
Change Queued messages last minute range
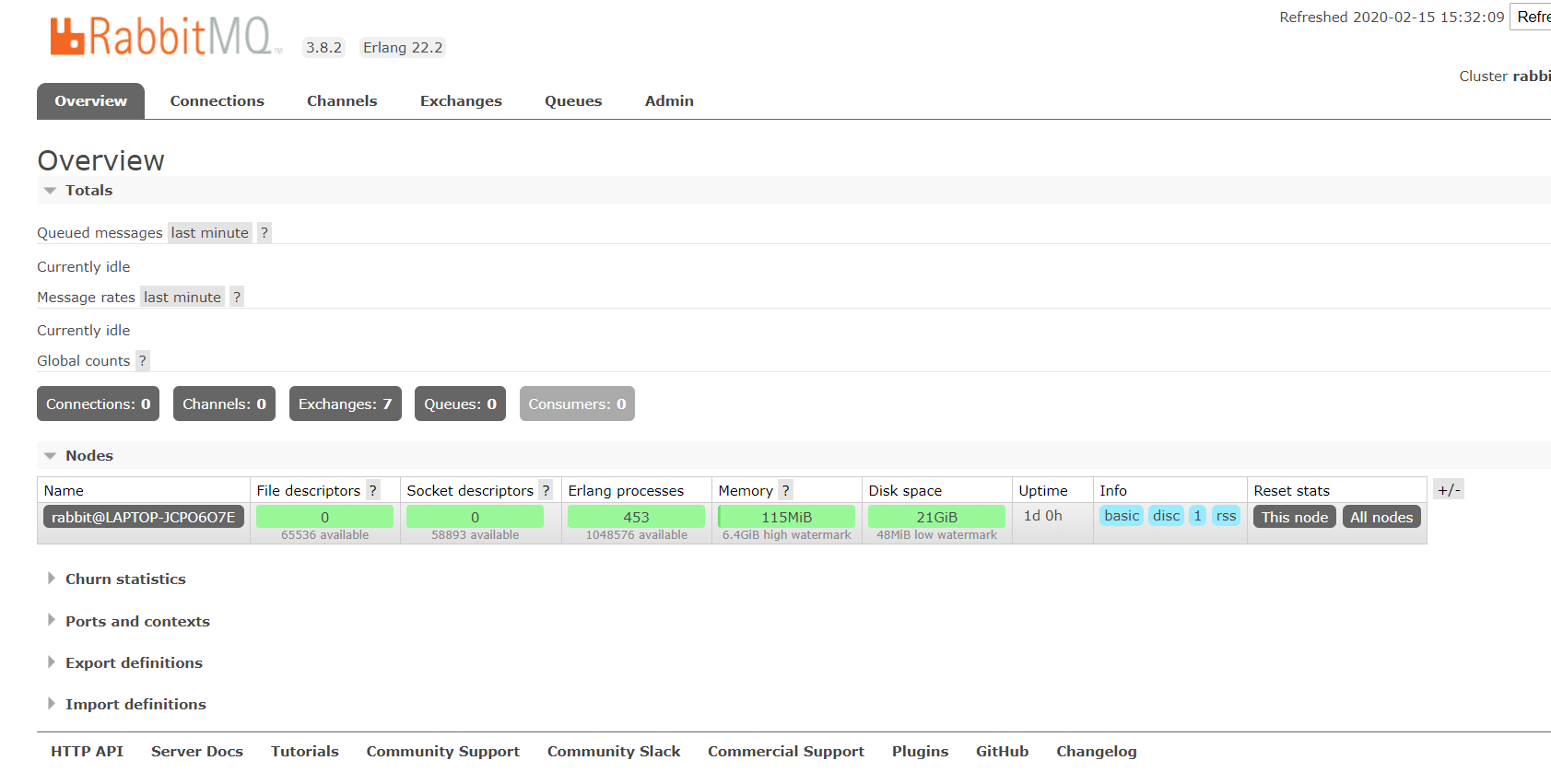tap(209, 233)
